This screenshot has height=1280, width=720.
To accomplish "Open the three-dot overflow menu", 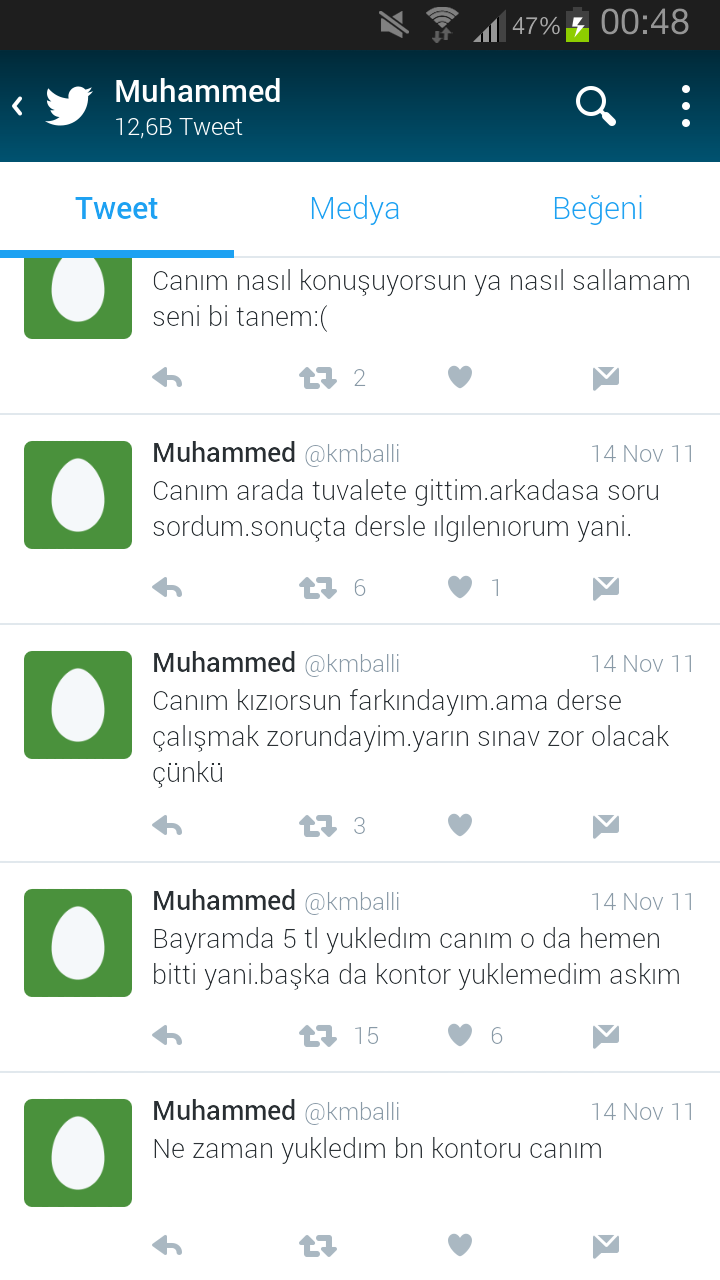I will [686, 106].
